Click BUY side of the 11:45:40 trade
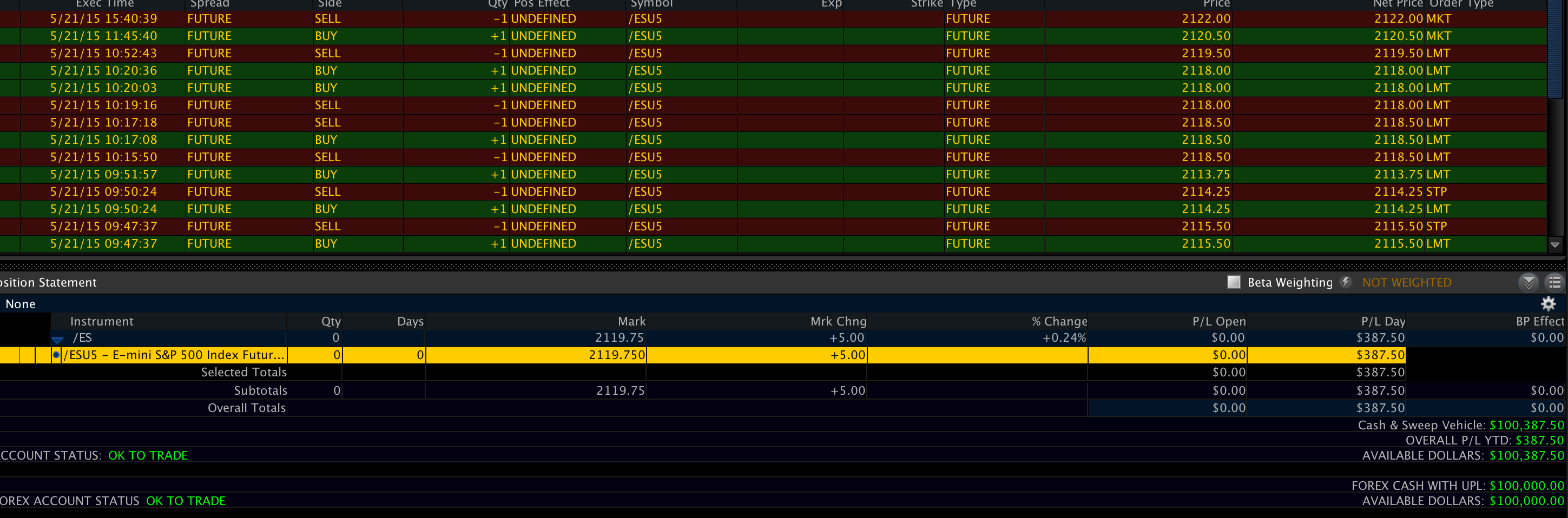 (x=326, y=36)
